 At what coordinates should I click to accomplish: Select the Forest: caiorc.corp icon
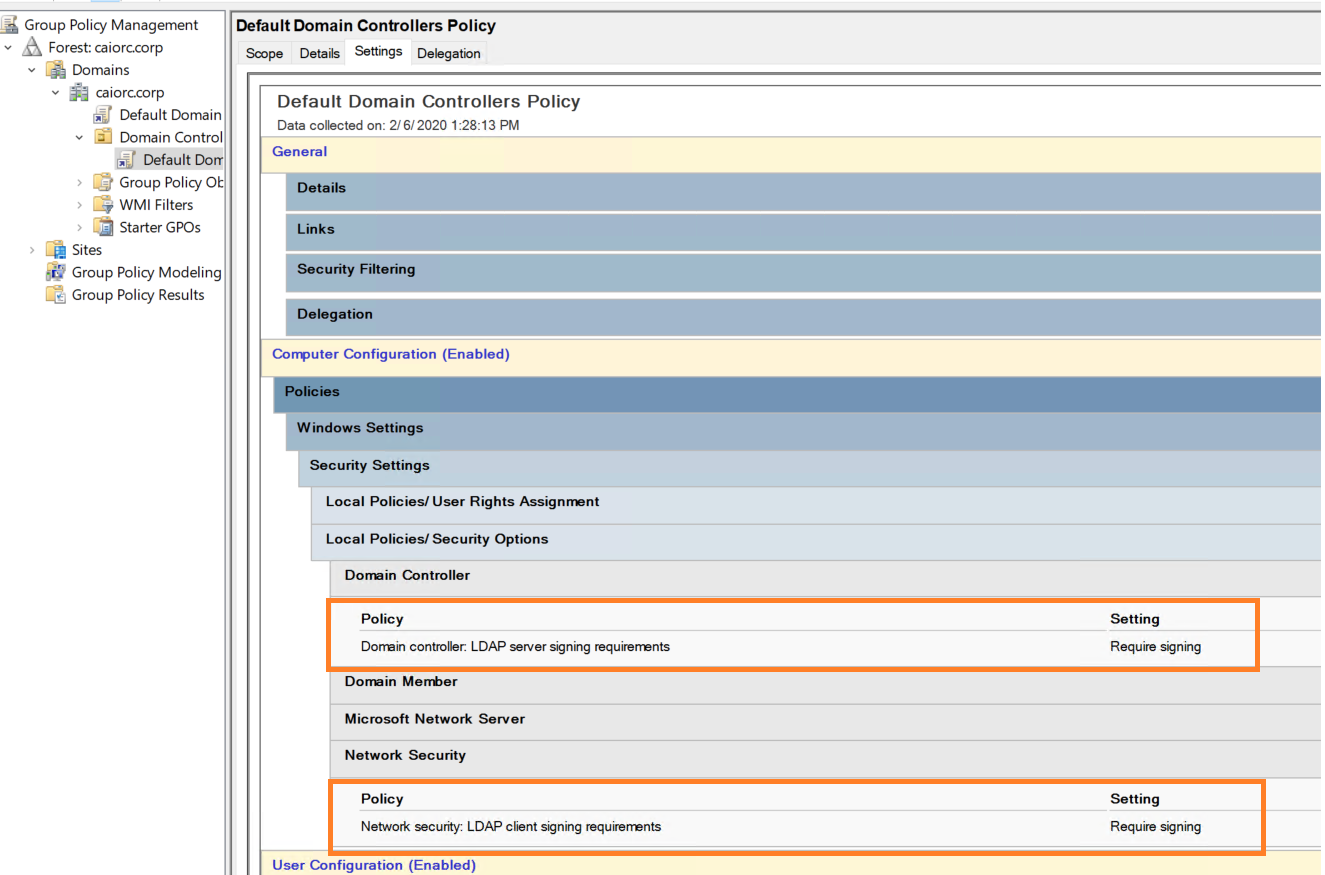point(33,47)
